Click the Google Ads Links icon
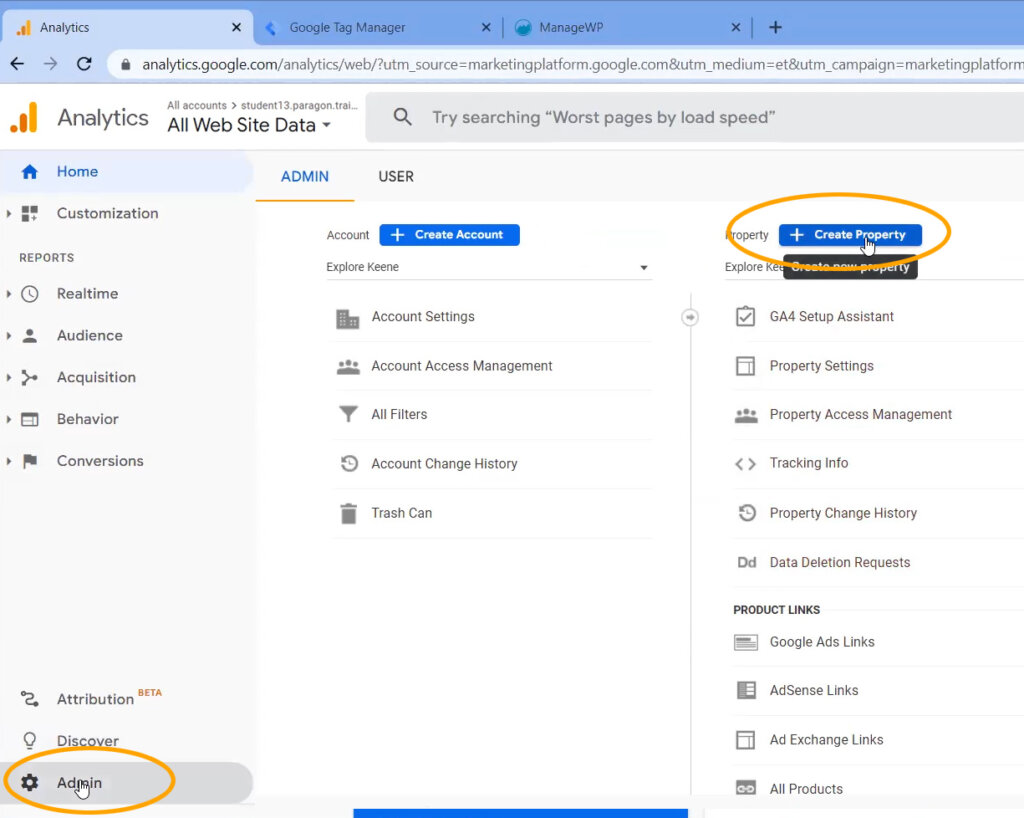 [746, 642]
